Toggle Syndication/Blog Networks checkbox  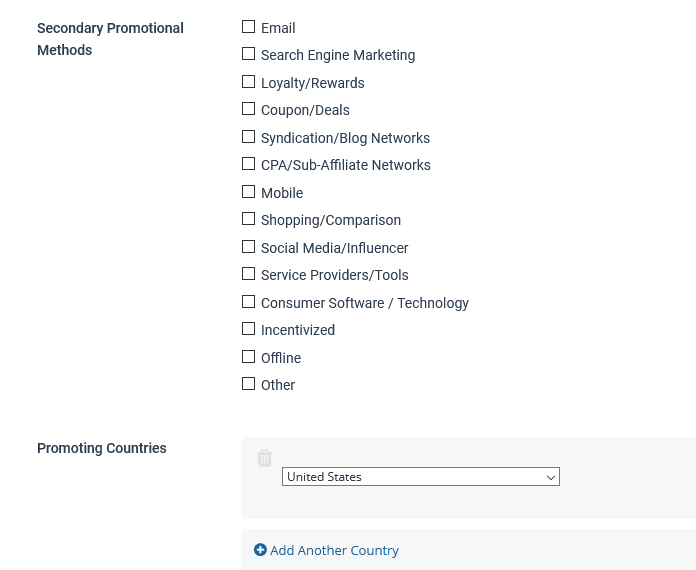point(249,137)
